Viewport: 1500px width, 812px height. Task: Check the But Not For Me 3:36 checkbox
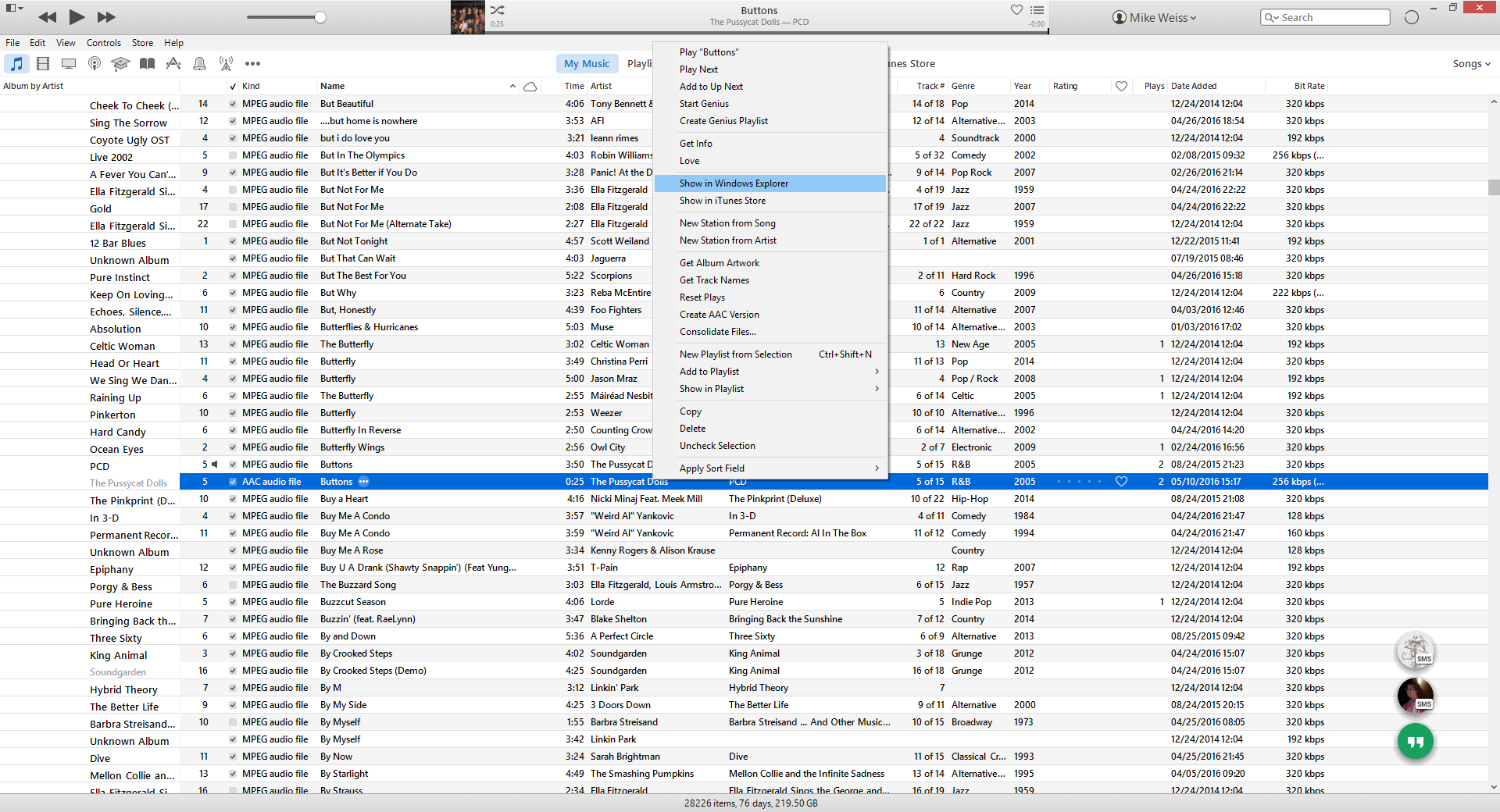point(232,190)
